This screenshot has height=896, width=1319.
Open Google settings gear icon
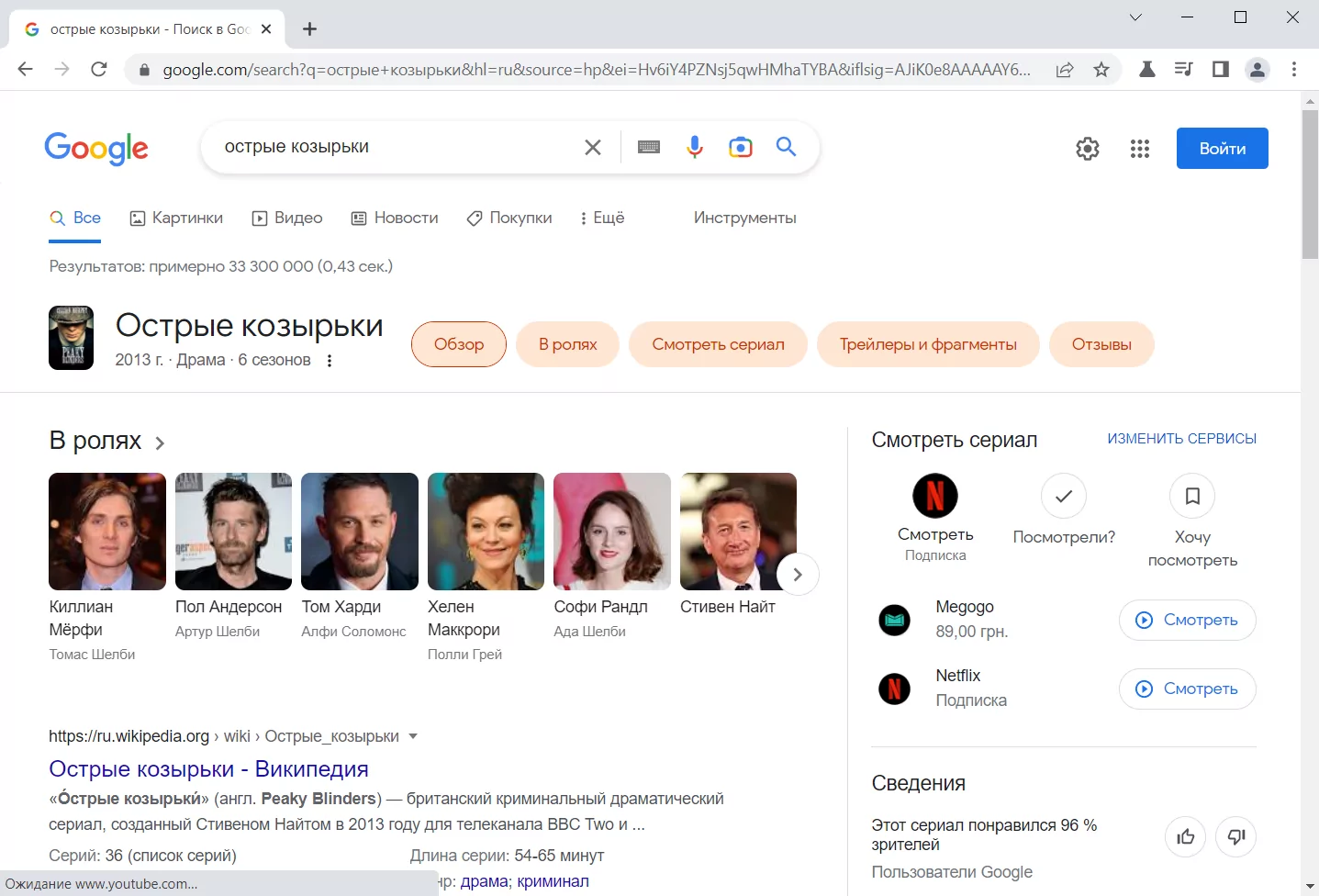pos(1088,149)
